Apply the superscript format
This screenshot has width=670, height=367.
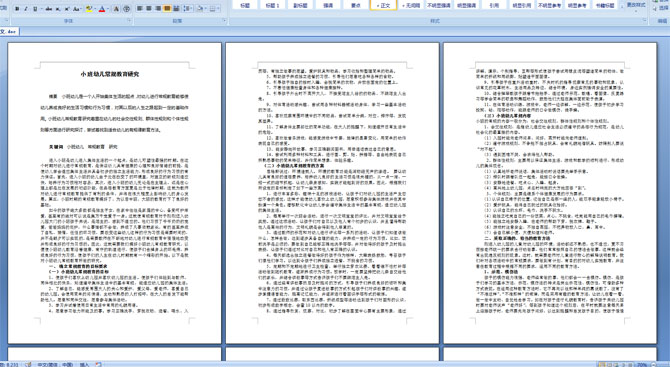(x=67, y=9)
